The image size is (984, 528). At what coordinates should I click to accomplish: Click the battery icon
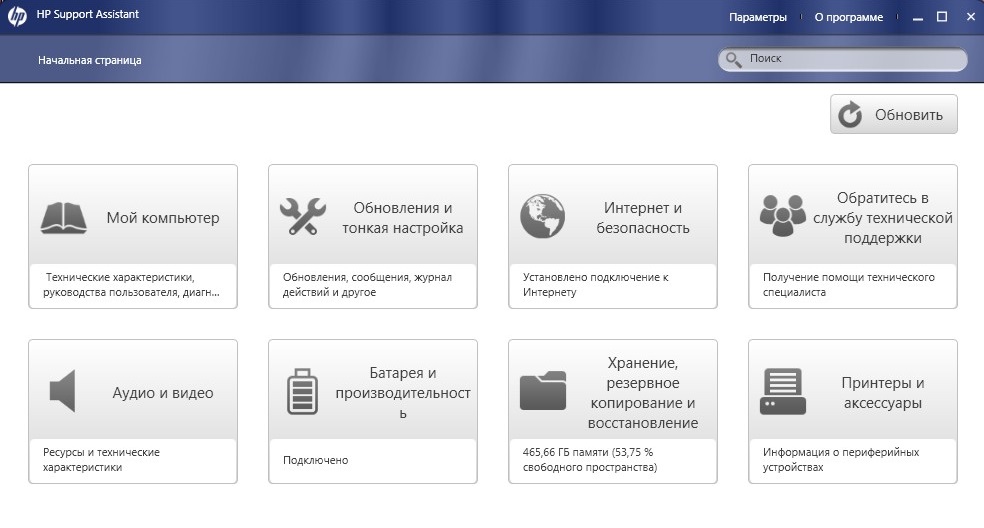pyautogui.click(x=302, y=391)
